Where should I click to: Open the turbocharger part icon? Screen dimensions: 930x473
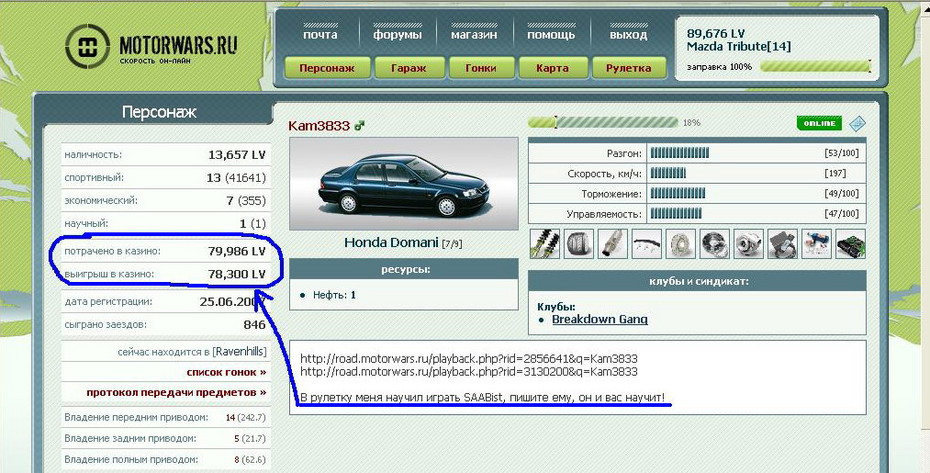point(749,243)
